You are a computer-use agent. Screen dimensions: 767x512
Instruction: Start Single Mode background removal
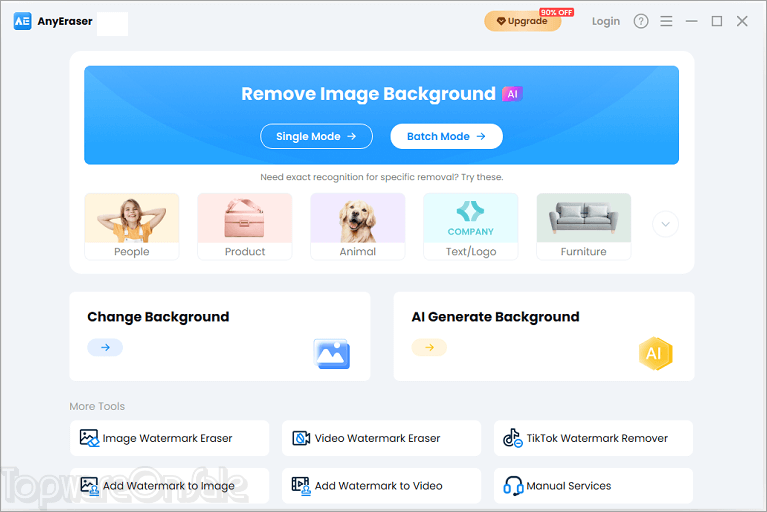click(316, 136)
